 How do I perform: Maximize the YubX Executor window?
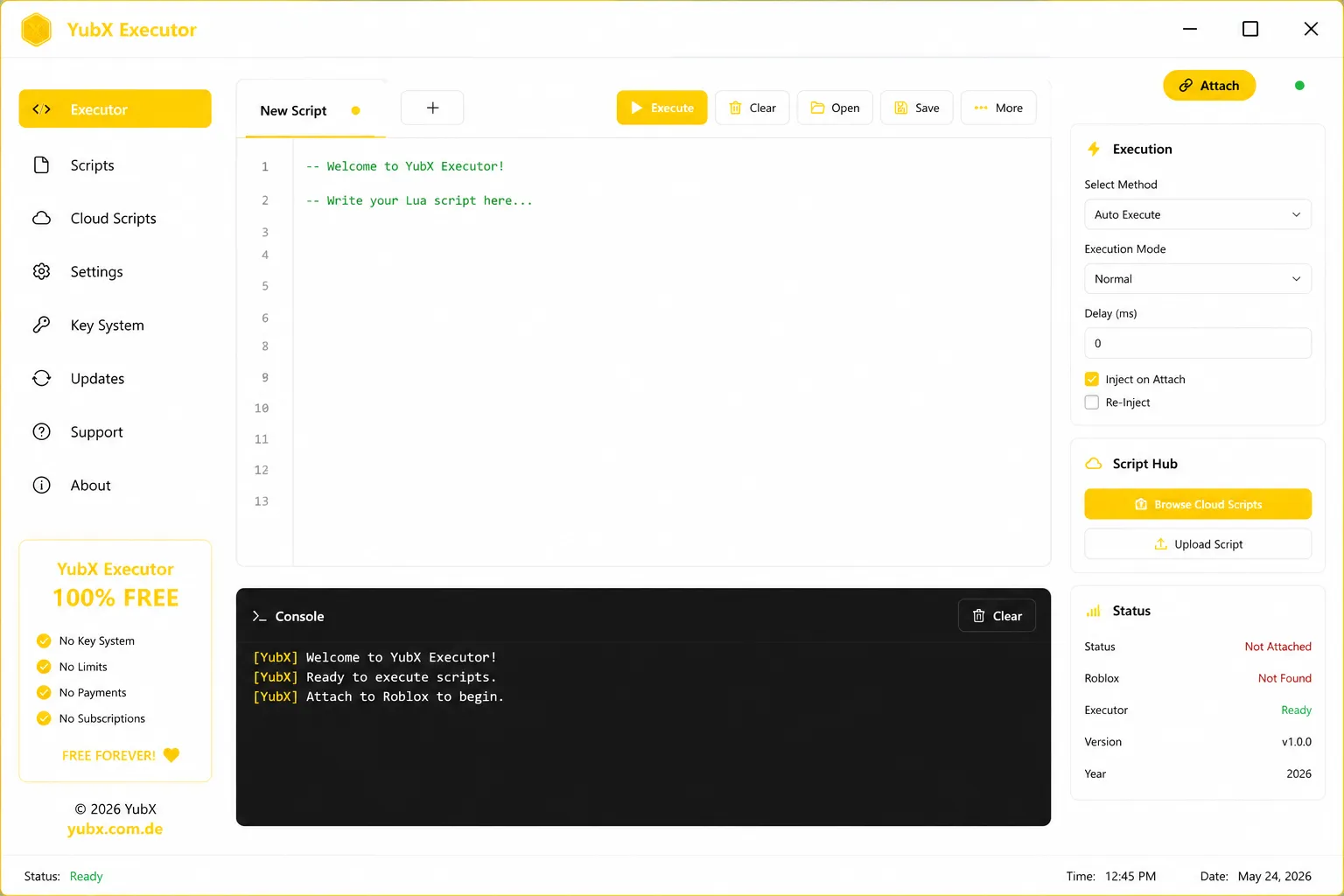coord(1250,29)
